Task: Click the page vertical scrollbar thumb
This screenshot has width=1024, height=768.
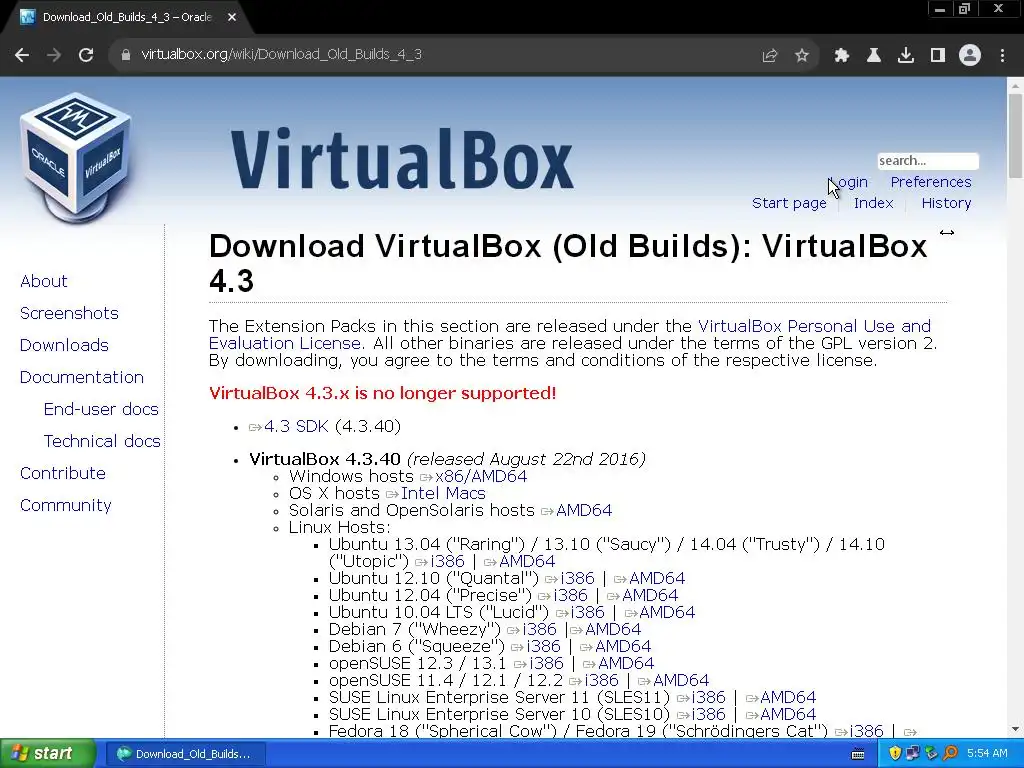Action: coord(1015,136)
